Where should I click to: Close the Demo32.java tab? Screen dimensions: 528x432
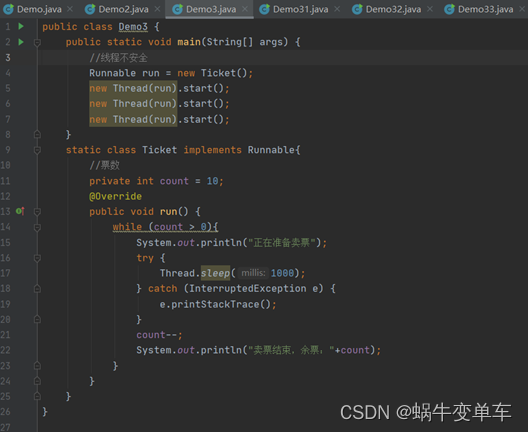tap(430, 9)
